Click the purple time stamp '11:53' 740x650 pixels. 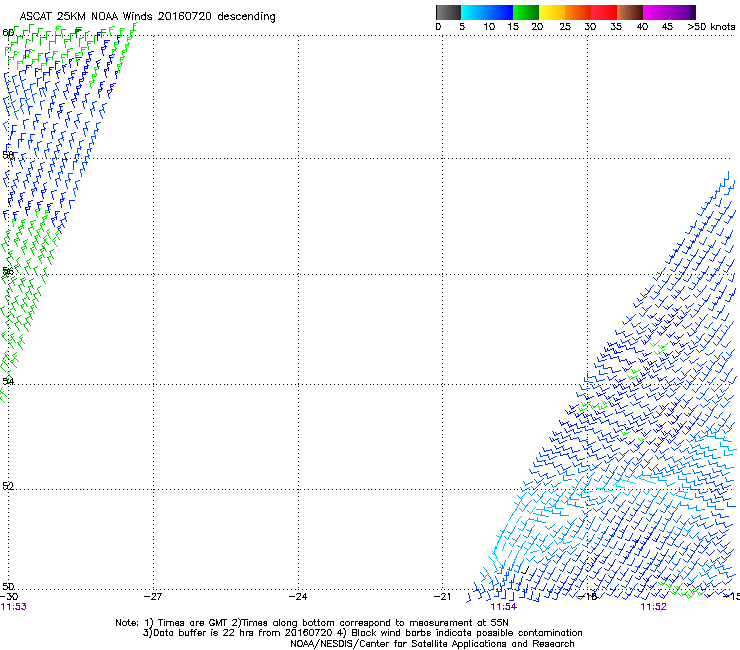tap(13, 607)
